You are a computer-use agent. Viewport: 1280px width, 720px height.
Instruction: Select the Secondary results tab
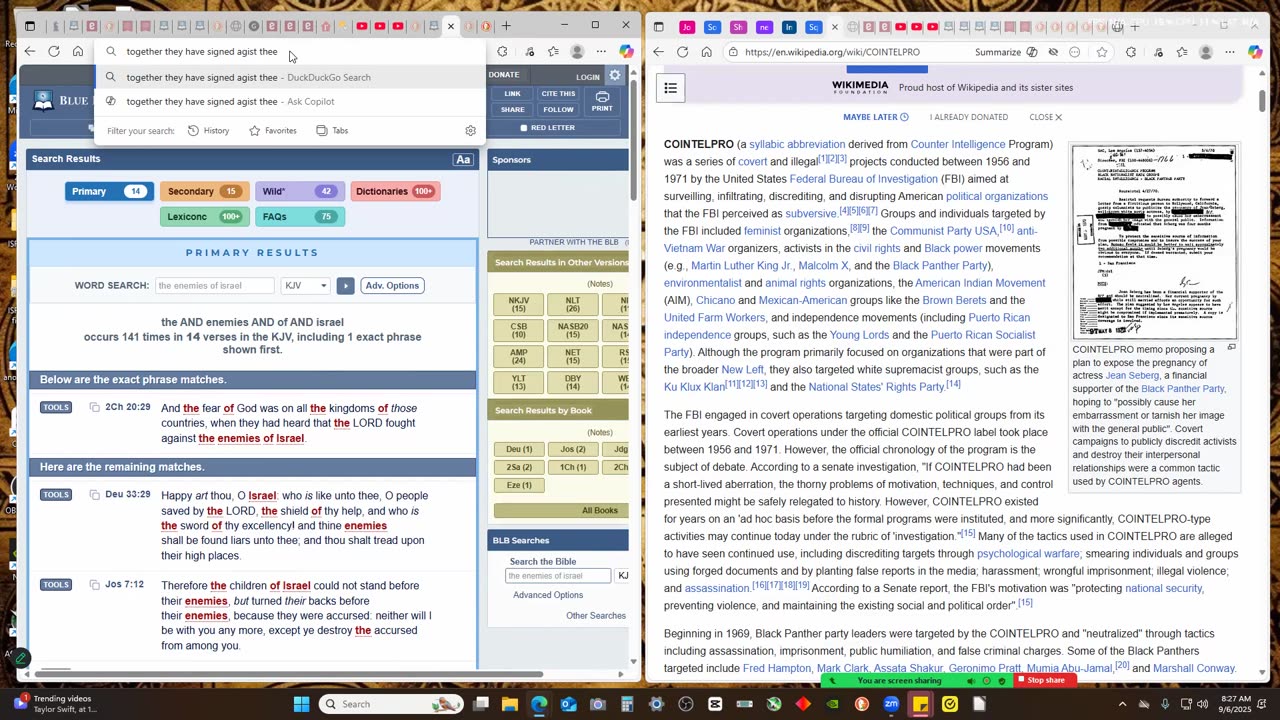[x=204, y=191]
